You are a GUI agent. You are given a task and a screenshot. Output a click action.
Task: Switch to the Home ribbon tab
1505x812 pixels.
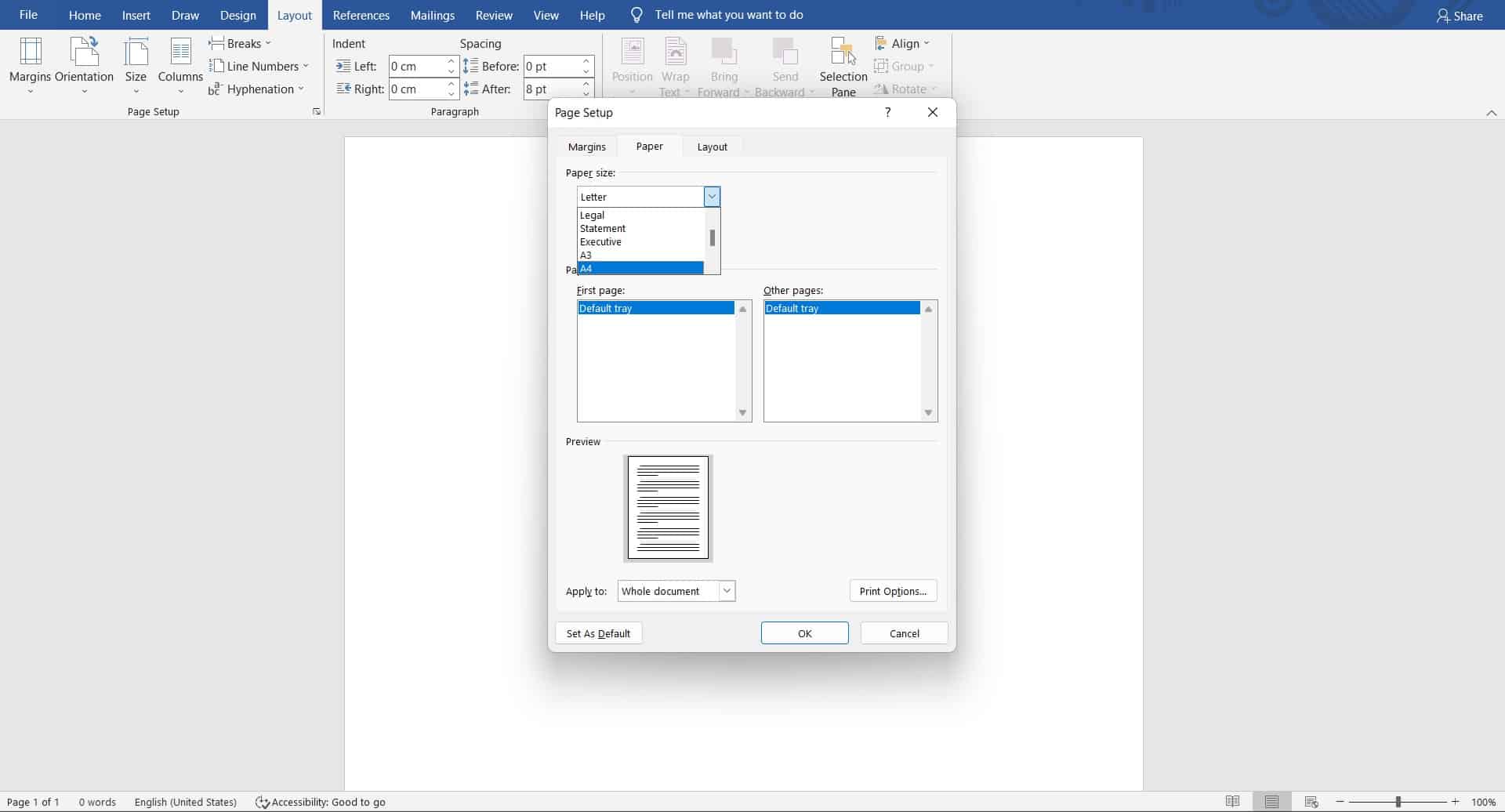point(85,15)
